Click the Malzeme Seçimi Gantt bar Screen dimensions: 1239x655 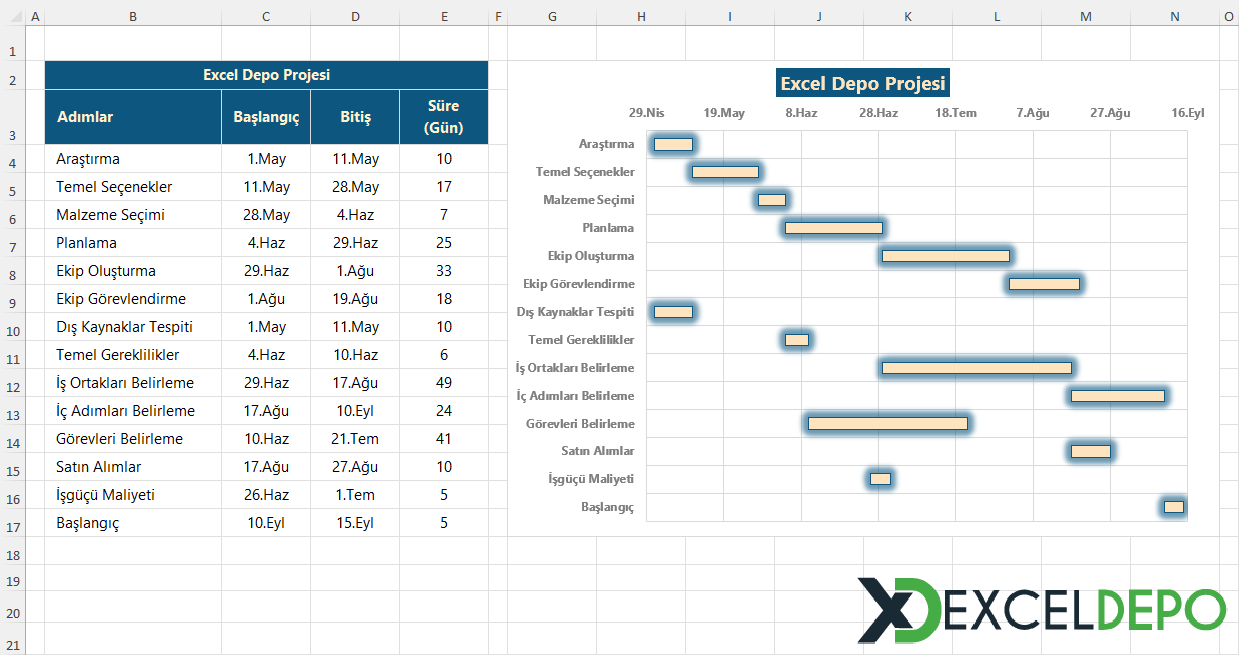[772, 200]
